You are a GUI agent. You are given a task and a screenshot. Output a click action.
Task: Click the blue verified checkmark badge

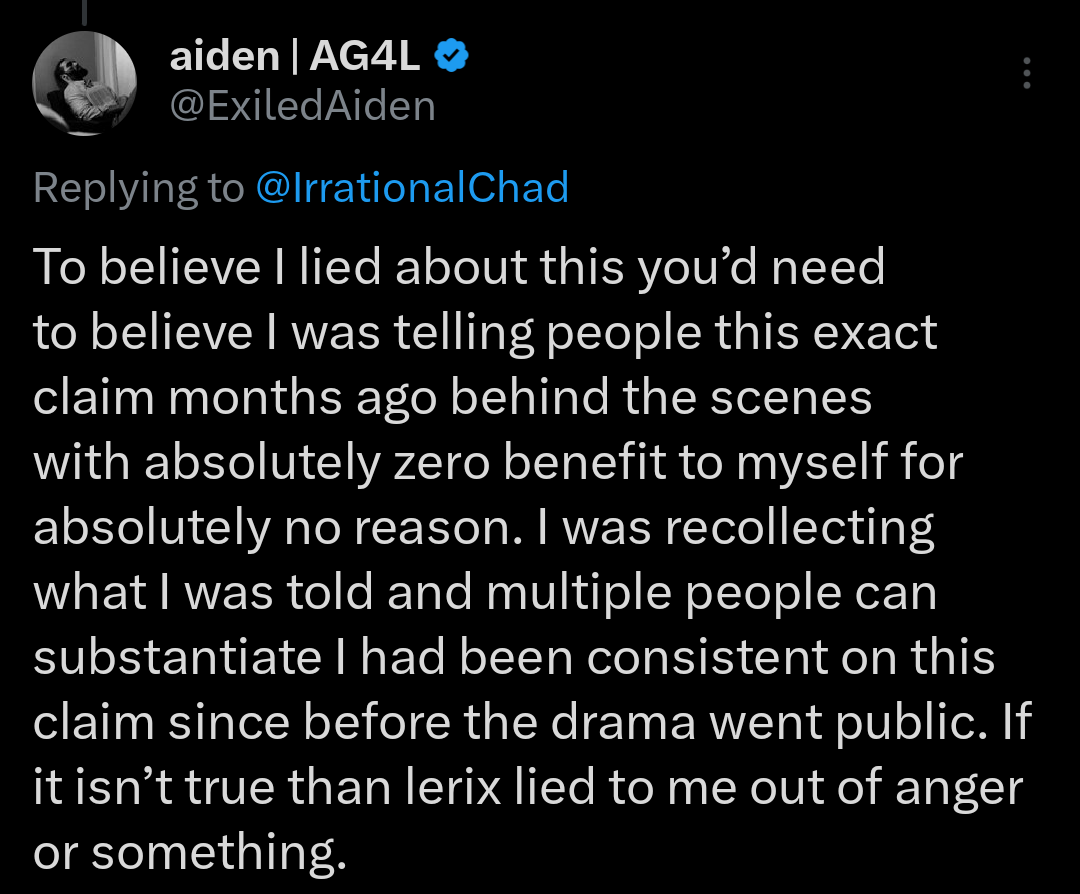click(x=451, y=56)
